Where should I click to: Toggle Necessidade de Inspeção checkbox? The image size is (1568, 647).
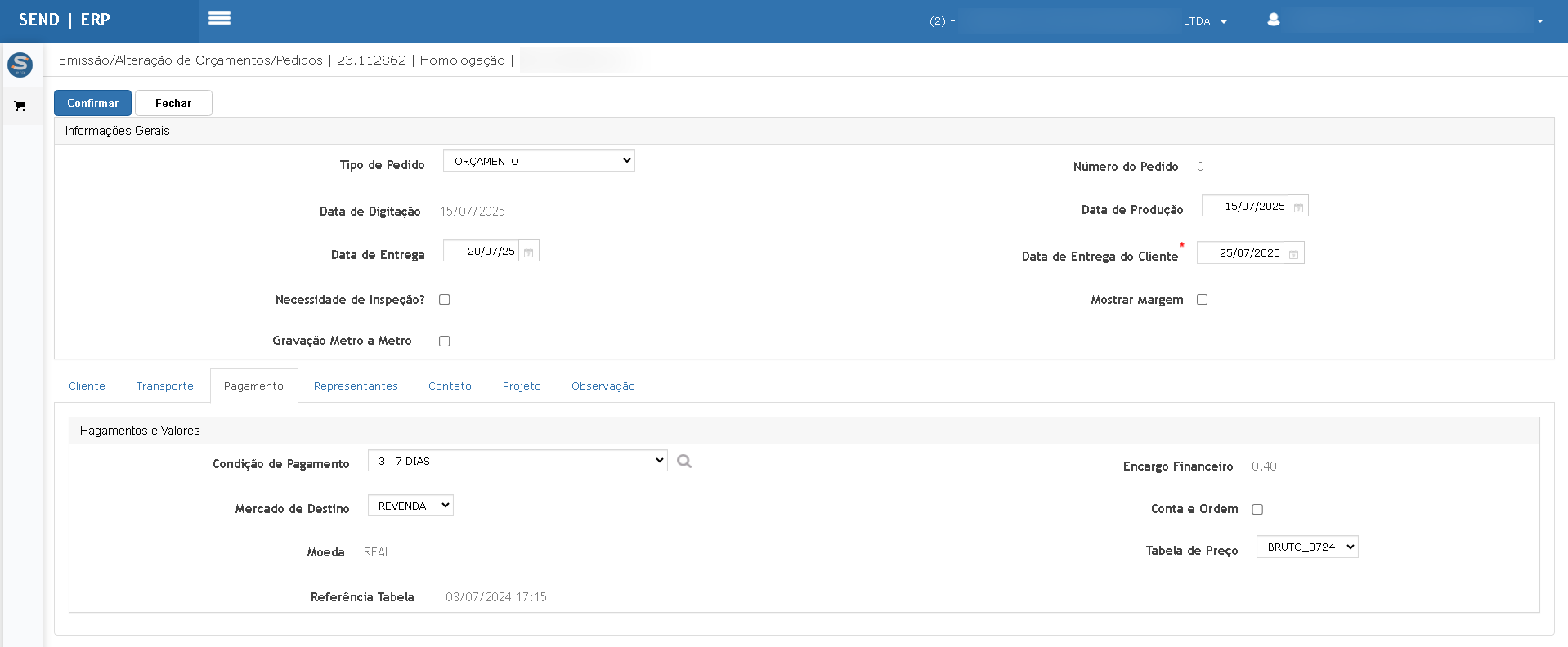point(445,300)
